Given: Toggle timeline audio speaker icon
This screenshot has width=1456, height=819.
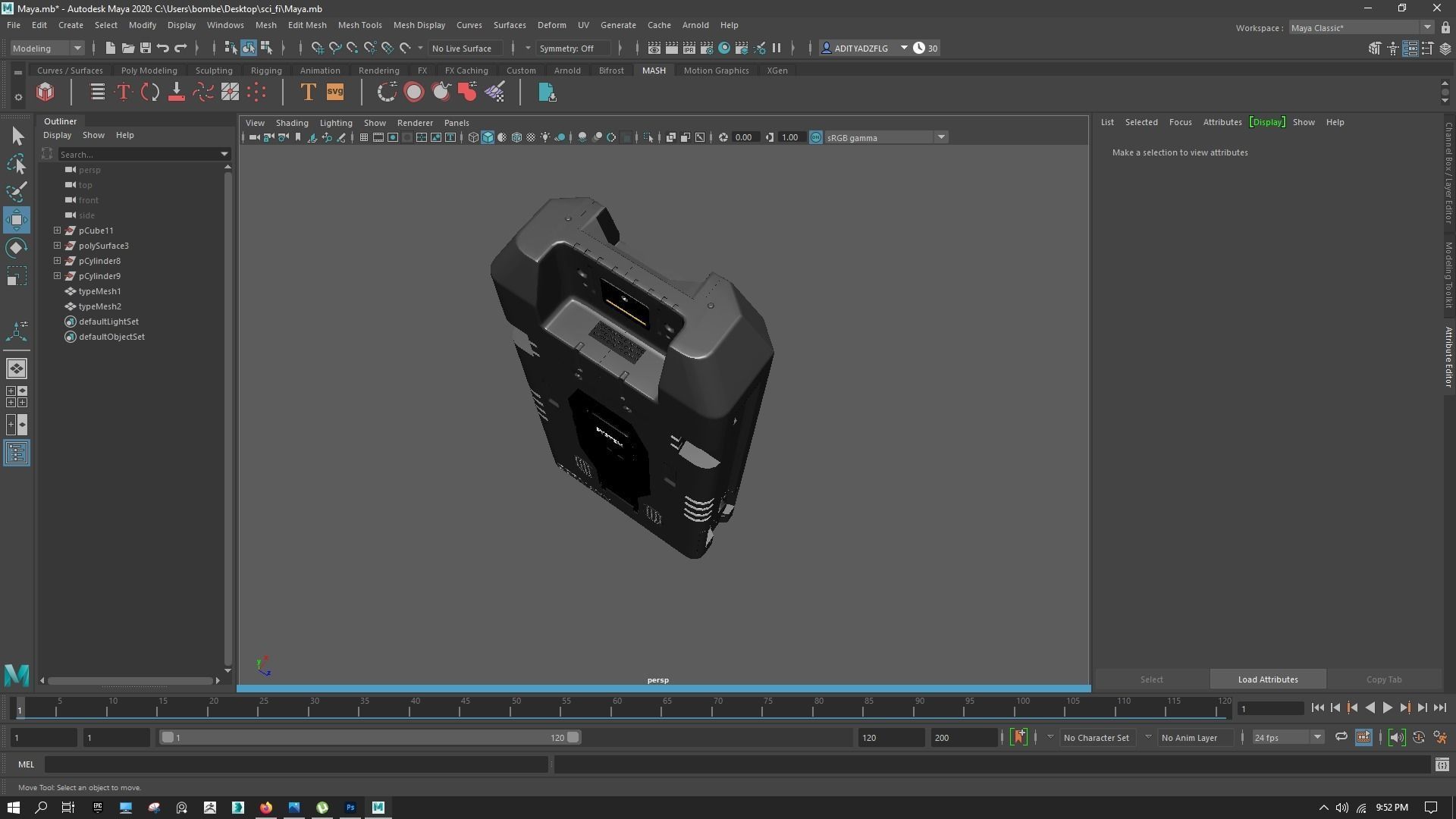Looking at the screenshot, I should point(1397,737).
